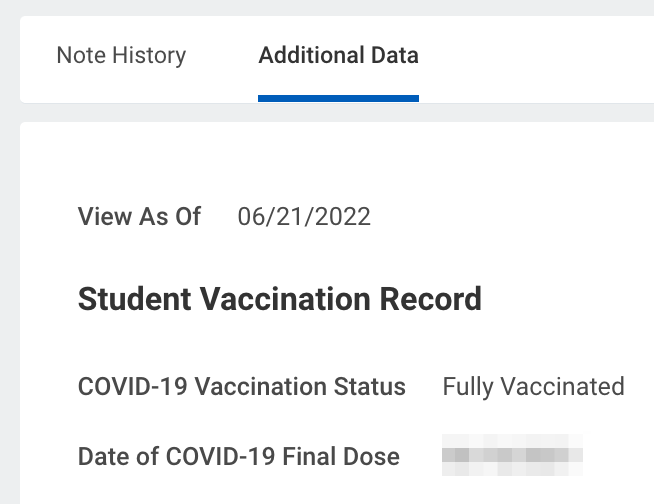This screenshot has height=504, width=654.
Task: Click the View As Of label
Action: (x=139, y=217)
